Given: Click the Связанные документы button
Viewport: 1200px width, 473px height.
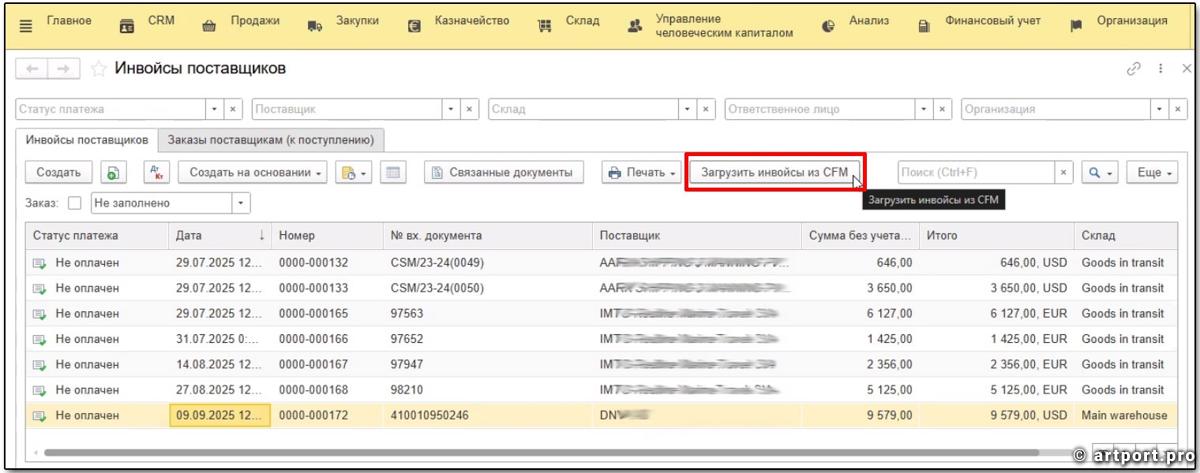Looking at the screenshot, I should coord(504,173).
